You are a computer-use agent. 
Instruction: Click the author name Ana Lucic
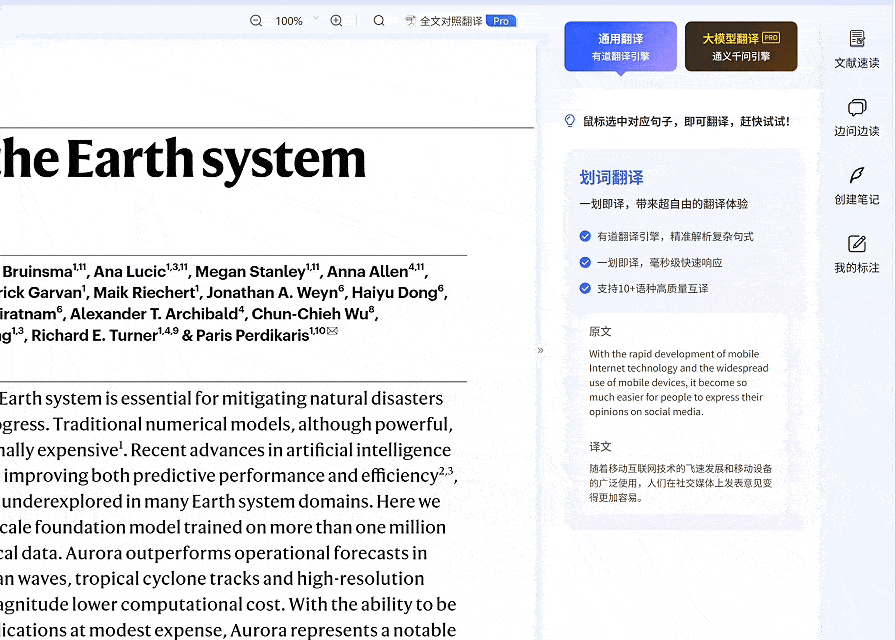coord(130,271)
